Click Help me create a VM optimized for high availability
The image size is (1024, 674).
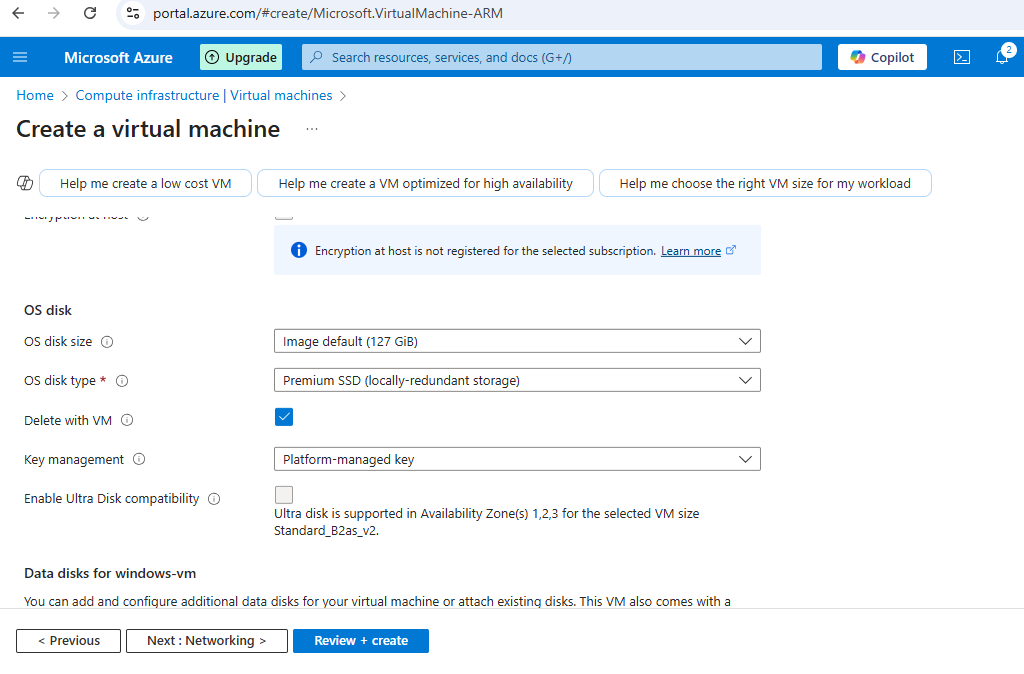click(x=425, y=184)
